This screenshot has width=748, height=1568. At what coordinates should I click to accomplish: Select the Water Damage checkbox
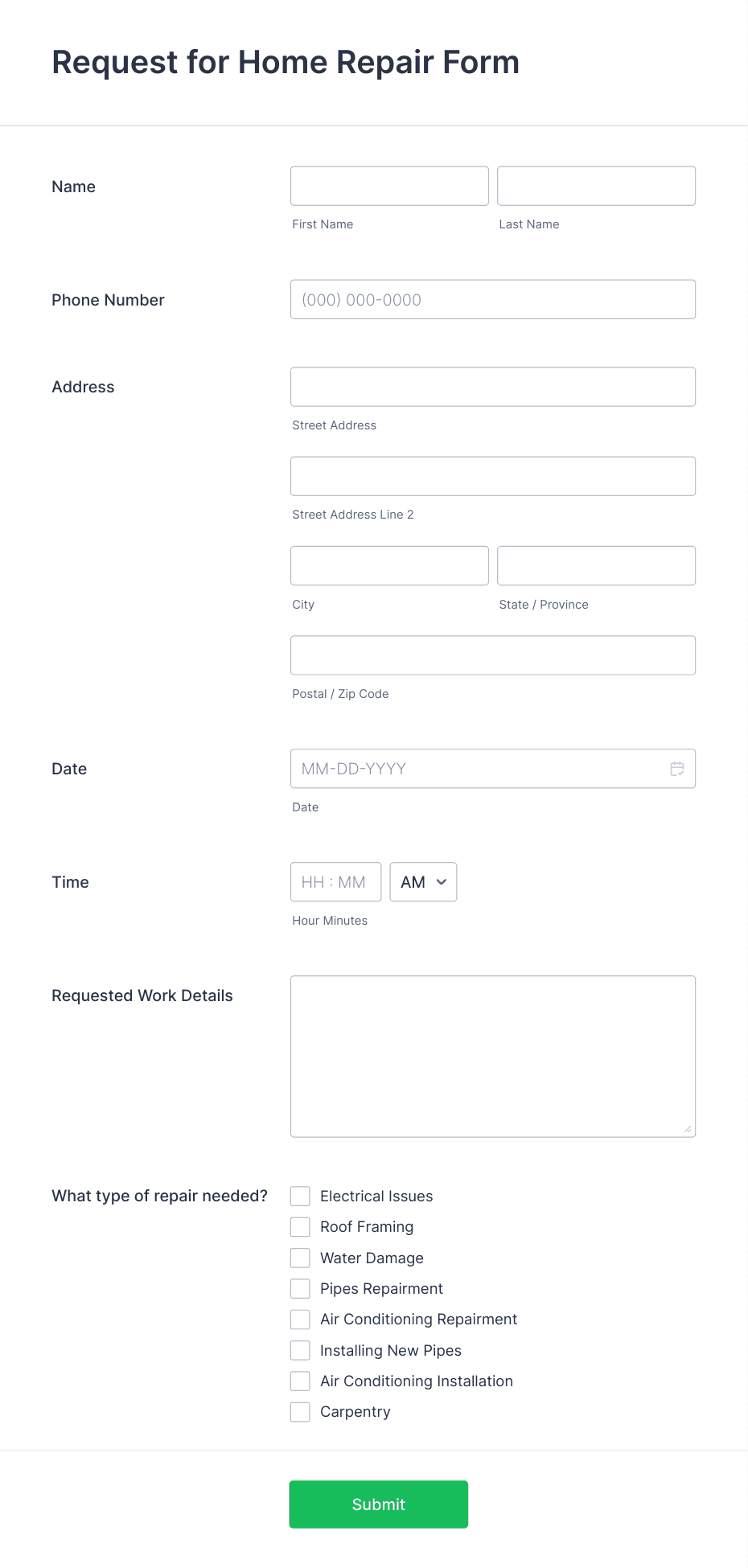tap(300, 1258)
